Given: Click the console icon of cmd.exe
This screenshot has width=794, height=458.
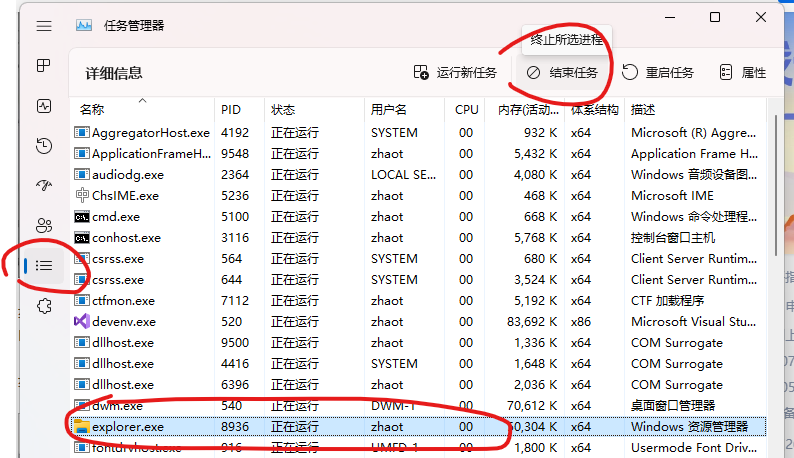Looking at the screenshot, I should click(82, 217).
